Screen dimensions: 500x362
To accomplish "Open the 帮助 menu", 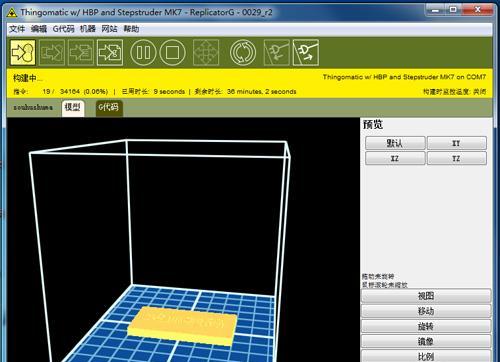I will tap(131, 29).
